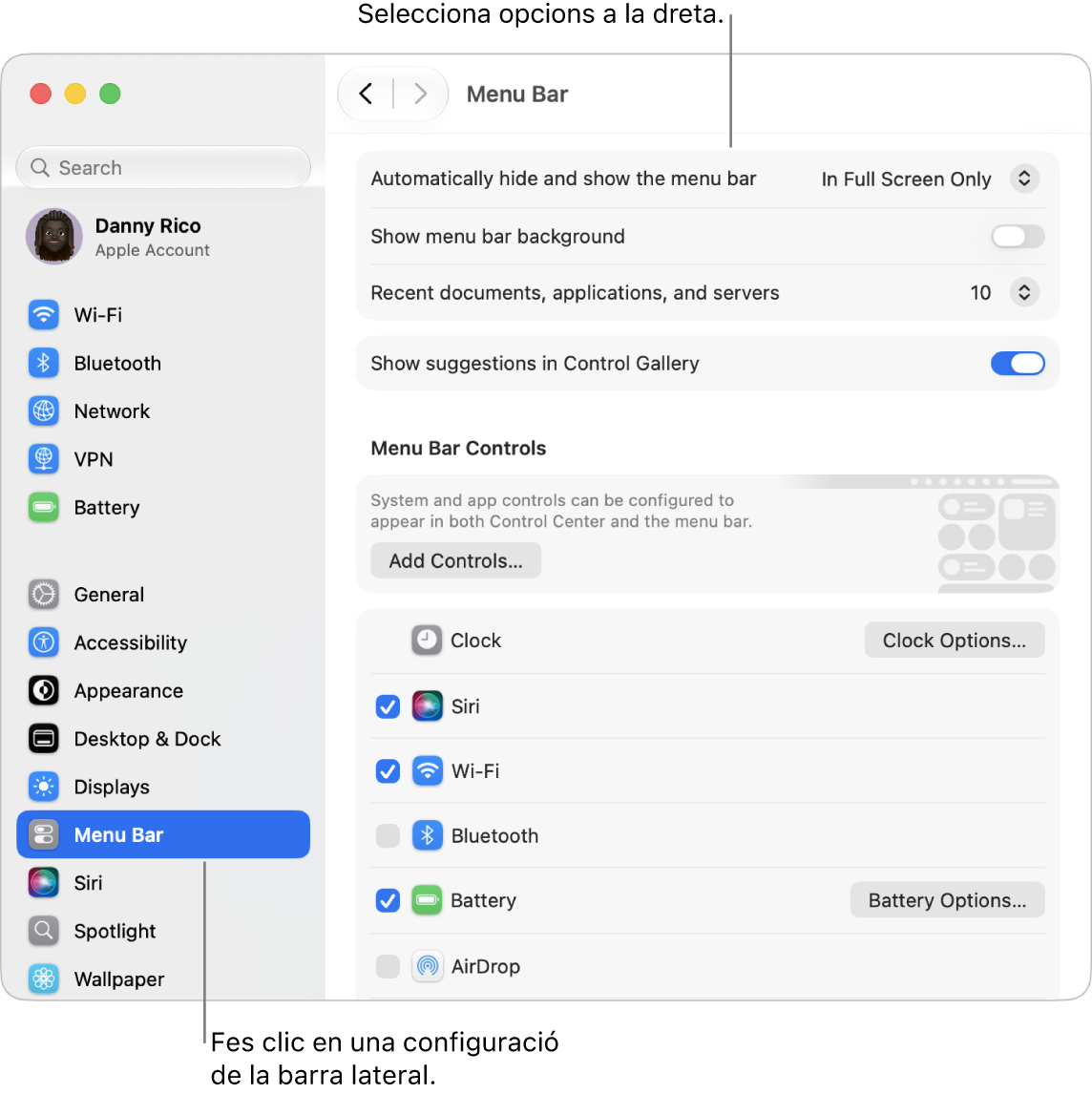Toggle Show menu bar background switch
This screenshot has width=1092, height=1094.
pos(1018,237)
